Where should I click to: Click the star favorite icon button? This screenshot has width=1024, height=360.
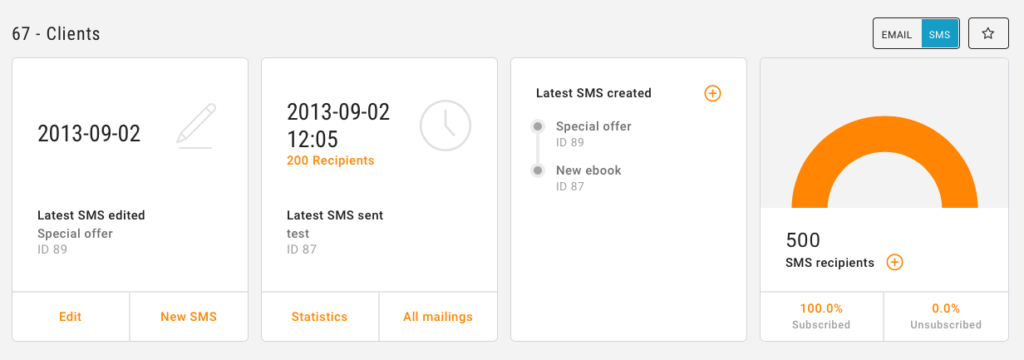(988, 33)
